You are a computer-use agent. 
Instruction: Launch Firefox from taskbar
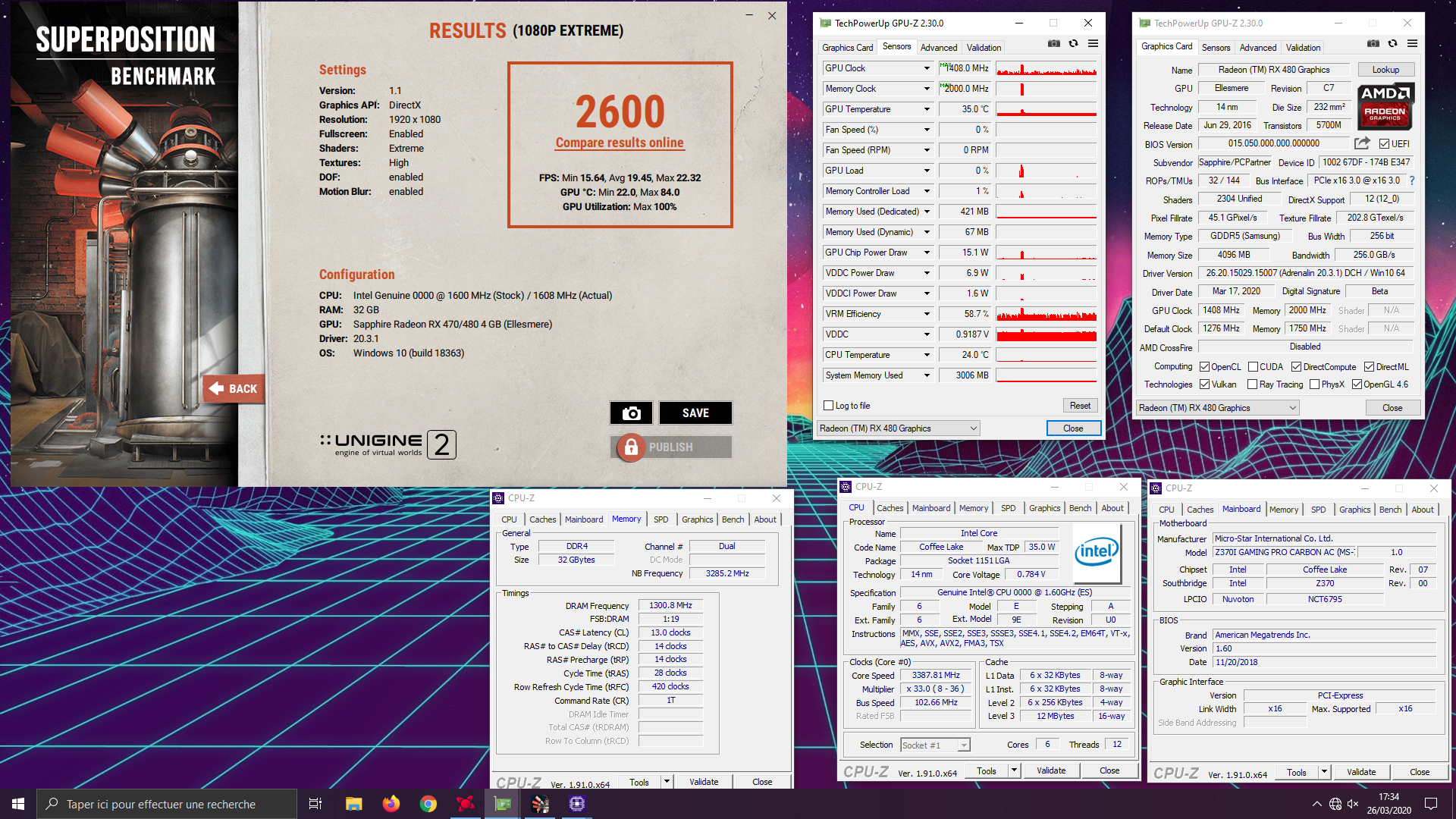click(391, 804)
